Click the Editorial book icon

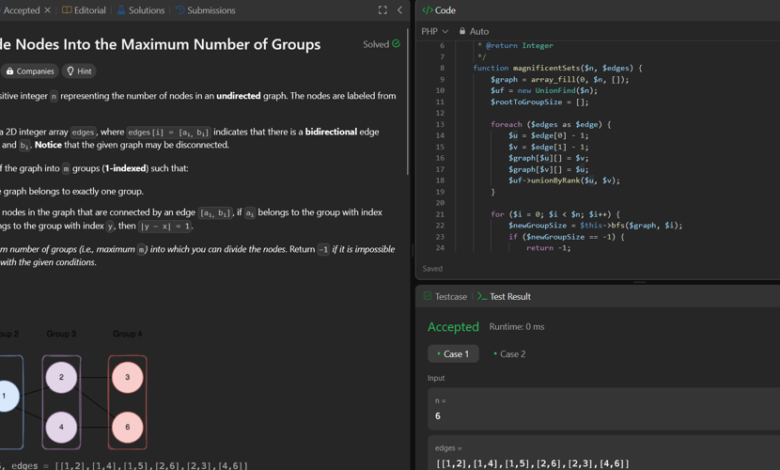pyautogui.click(x=67, y=10)
